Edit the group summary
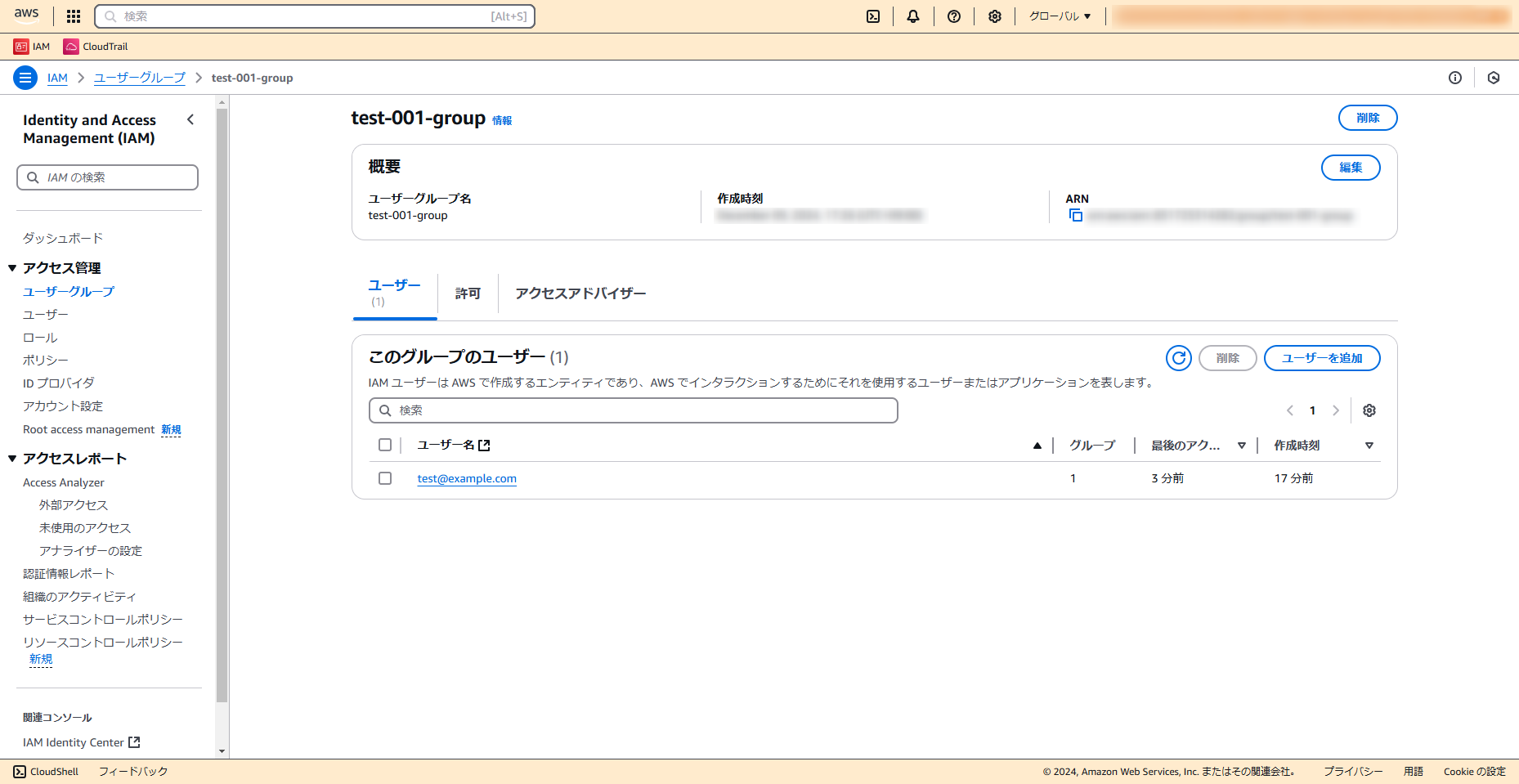The width and height of the screenshot is (1519, 784). [1351, 168]
